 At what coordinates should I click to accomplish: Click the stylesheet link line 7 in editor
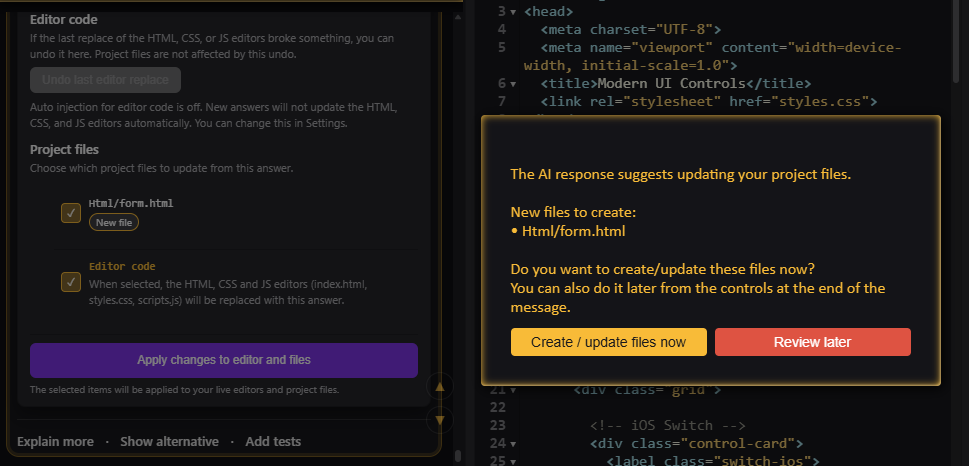pyautogui.click(x=709, y=101)
